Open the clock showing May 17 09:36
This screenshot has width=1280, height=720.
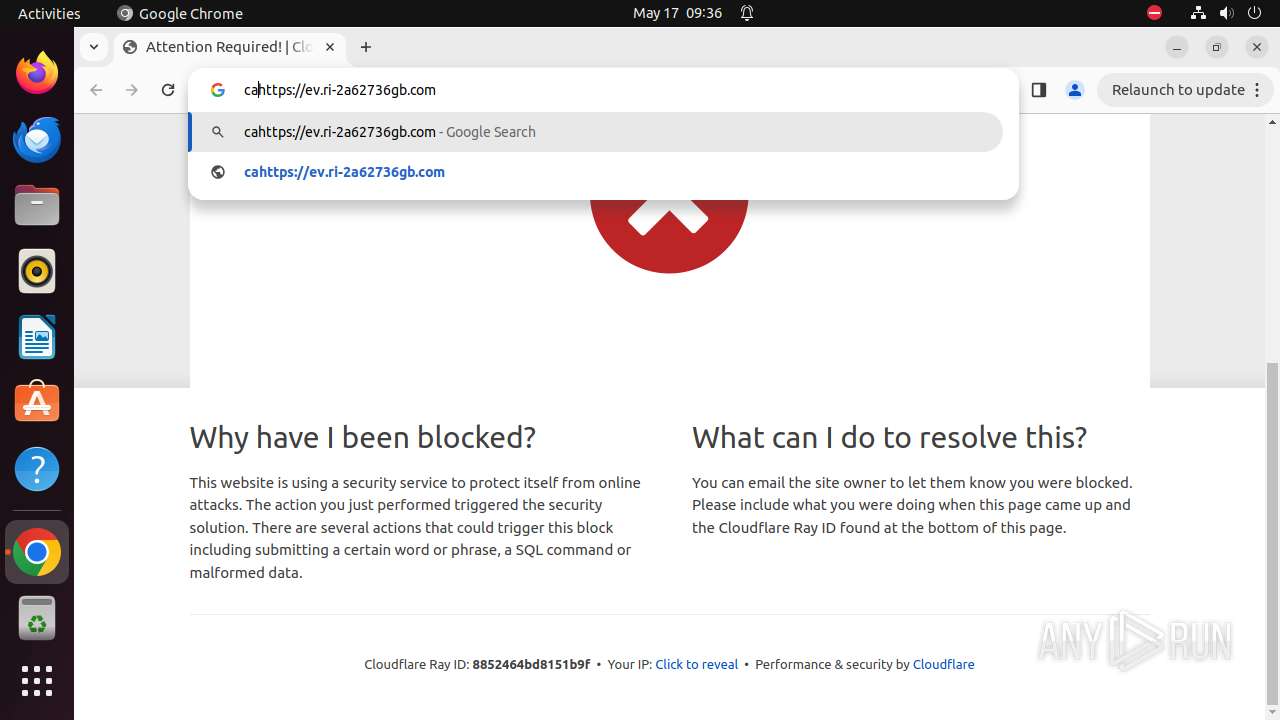pos(677,13)
